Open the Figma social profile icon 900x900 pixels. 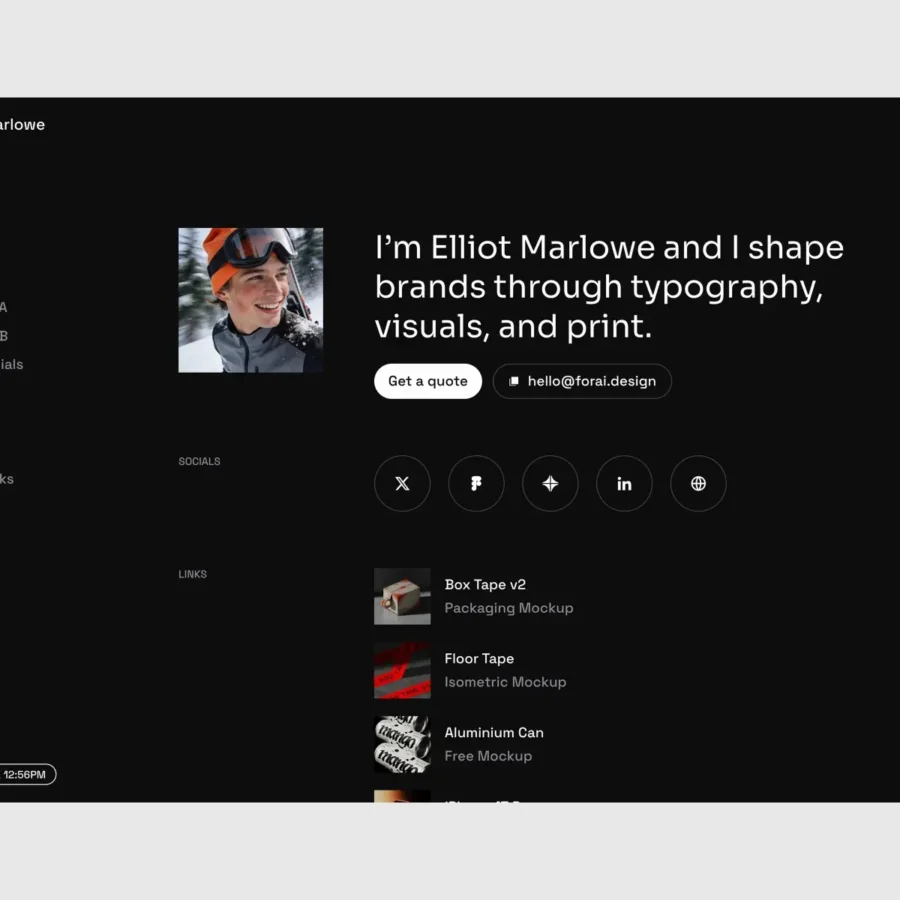476,483
